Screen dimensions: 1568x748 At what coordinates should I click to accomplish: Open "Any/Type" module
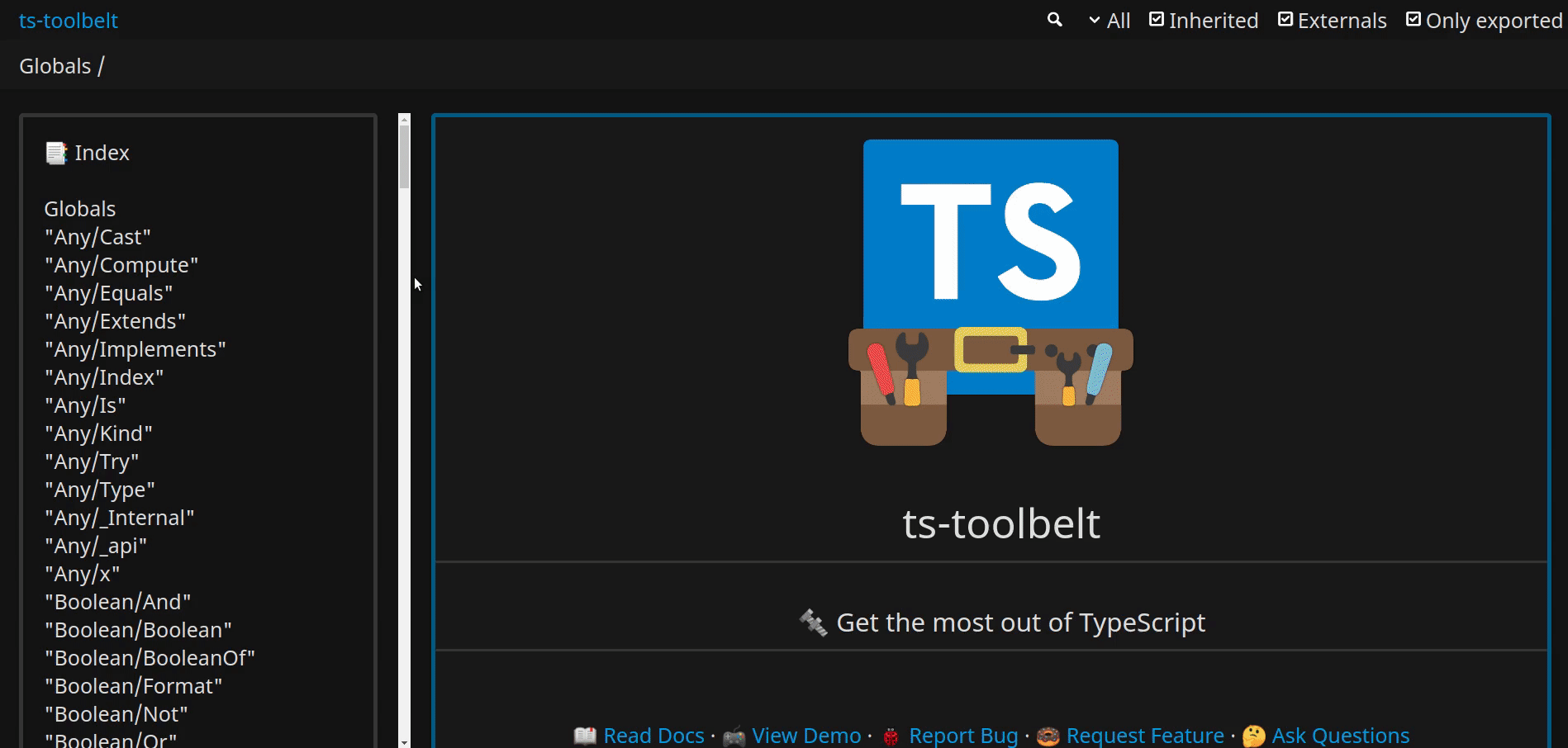pyautogui.click(x=100, y=490)
